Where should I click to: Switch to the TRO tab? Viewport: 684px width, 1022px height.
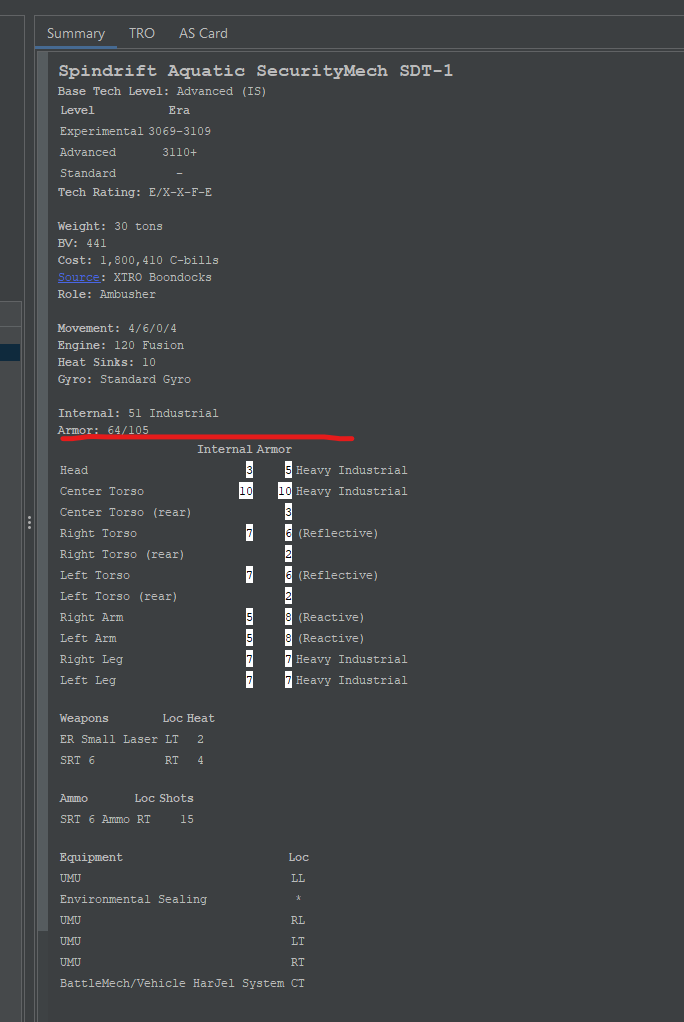coord(141,33)
